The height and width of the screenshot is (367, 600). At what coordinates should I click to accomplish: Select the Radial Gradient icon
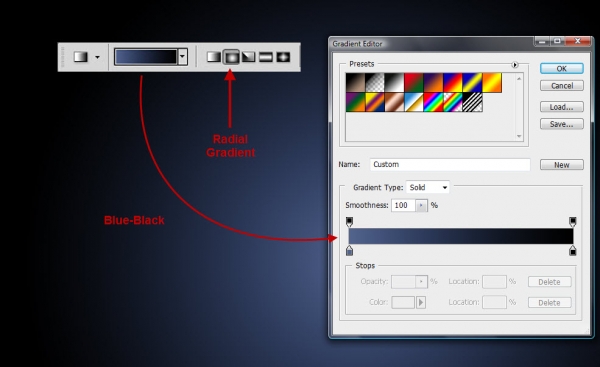tap(231, 57)
